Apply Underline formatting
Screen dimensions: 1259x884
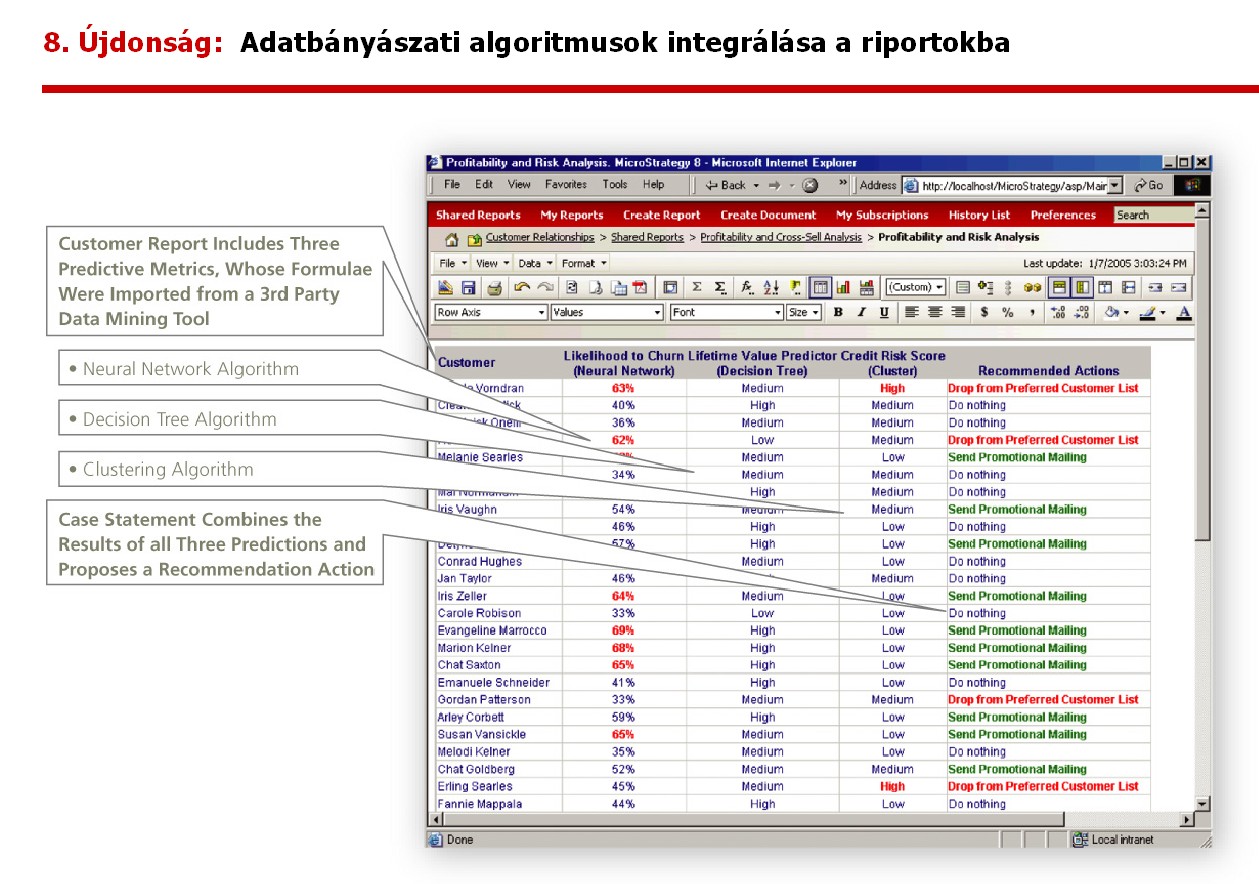(884, 312)
